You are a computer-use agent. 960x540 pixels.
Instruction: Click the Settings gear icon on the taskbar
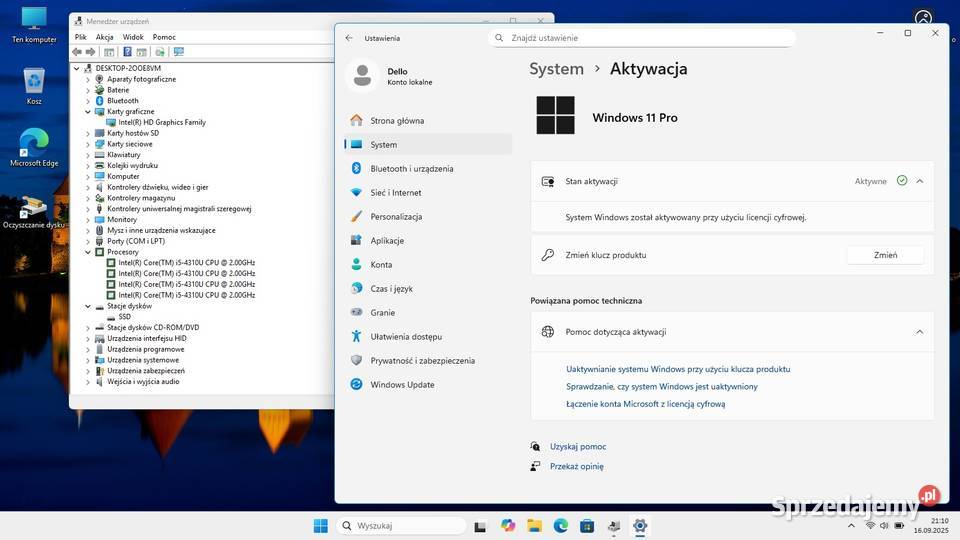point(640,525)
